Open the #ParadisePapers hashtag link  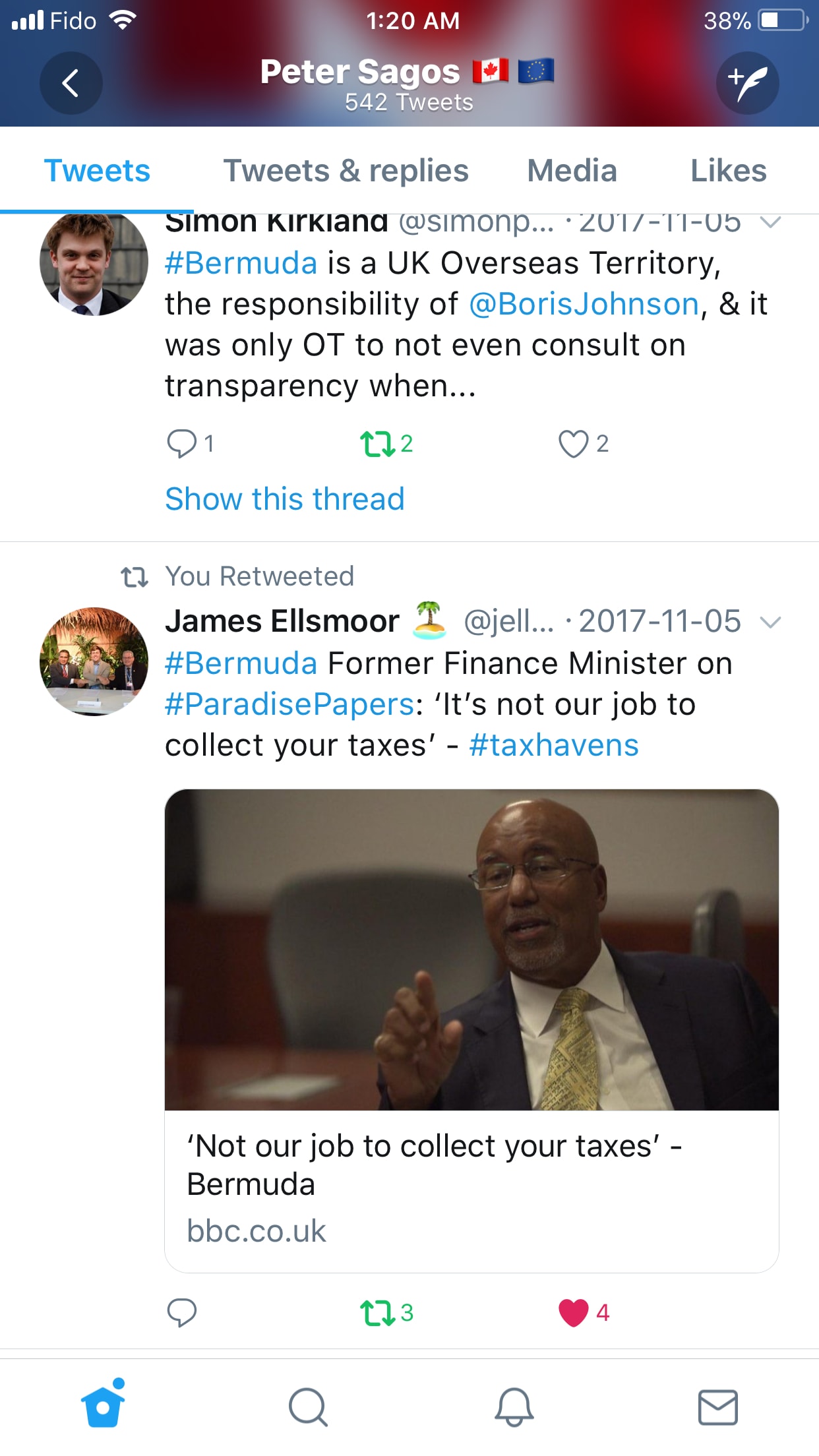click(290, 705)
